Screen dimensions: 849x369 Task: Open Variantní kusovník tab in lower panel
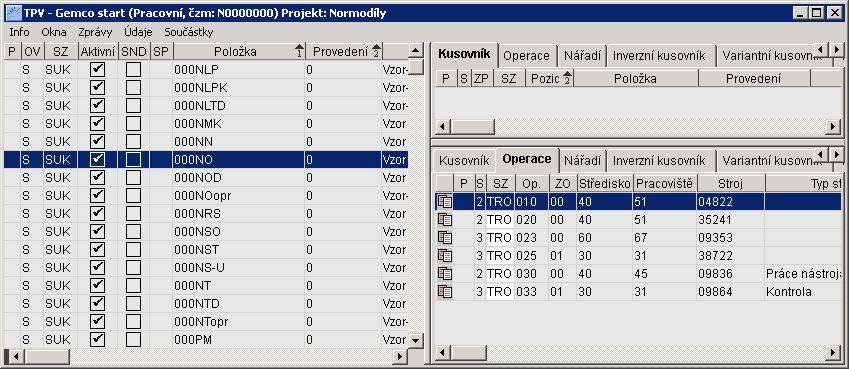click(x=766, y=161)
